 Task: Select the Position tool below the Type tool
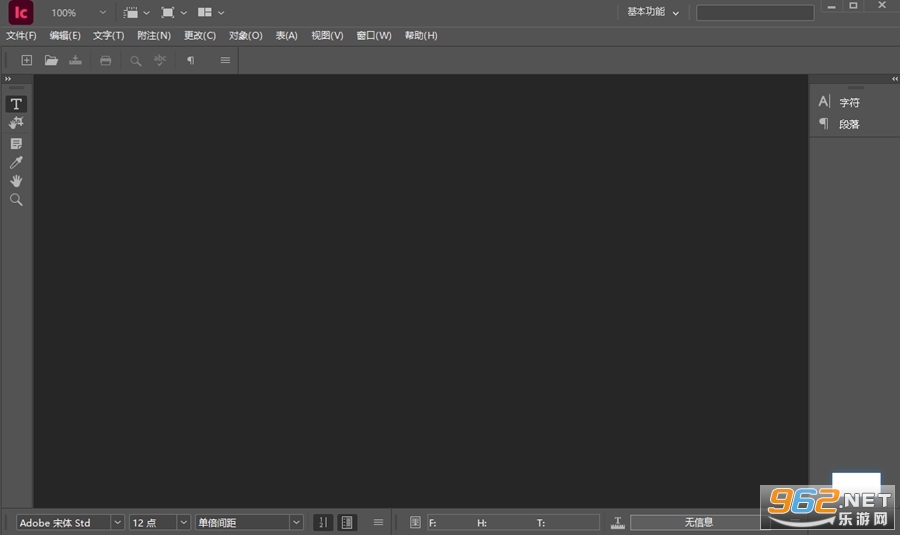[16, 122]
